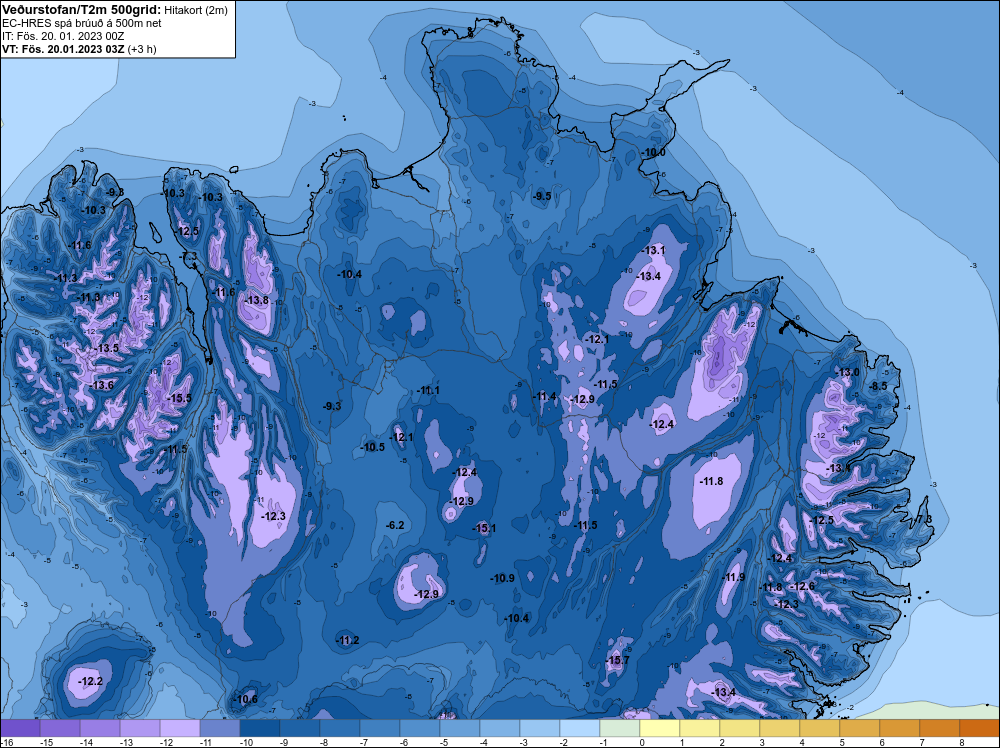This screenshot has width=1000, height=748.
Task: Click the -10.0 temperature label
Action: [x=653, y=152]
